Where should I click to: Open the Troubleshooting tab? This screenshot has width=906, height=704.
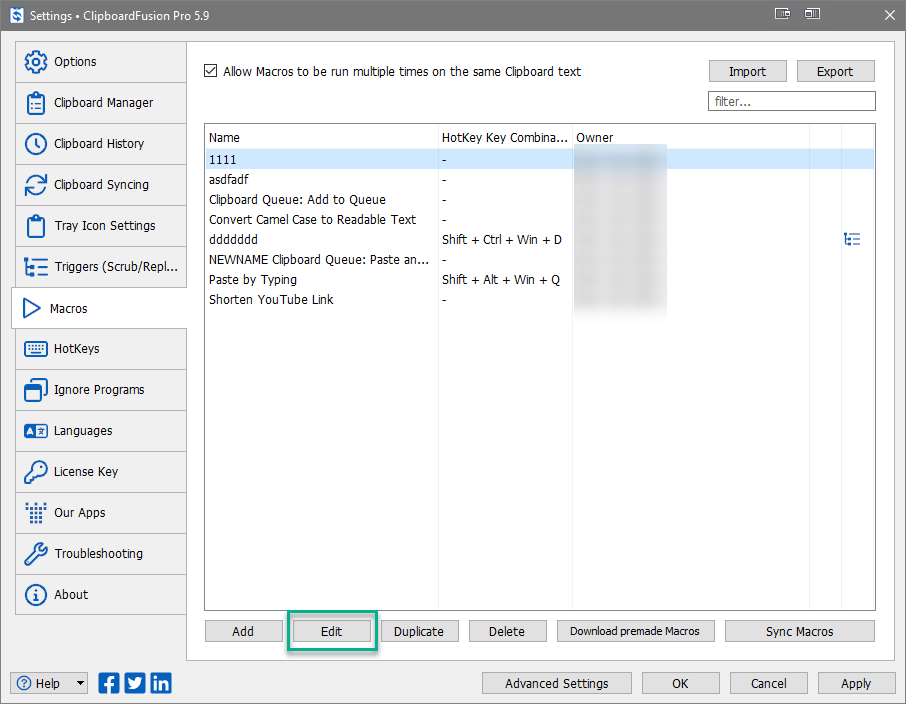click(x=101, y=554)
